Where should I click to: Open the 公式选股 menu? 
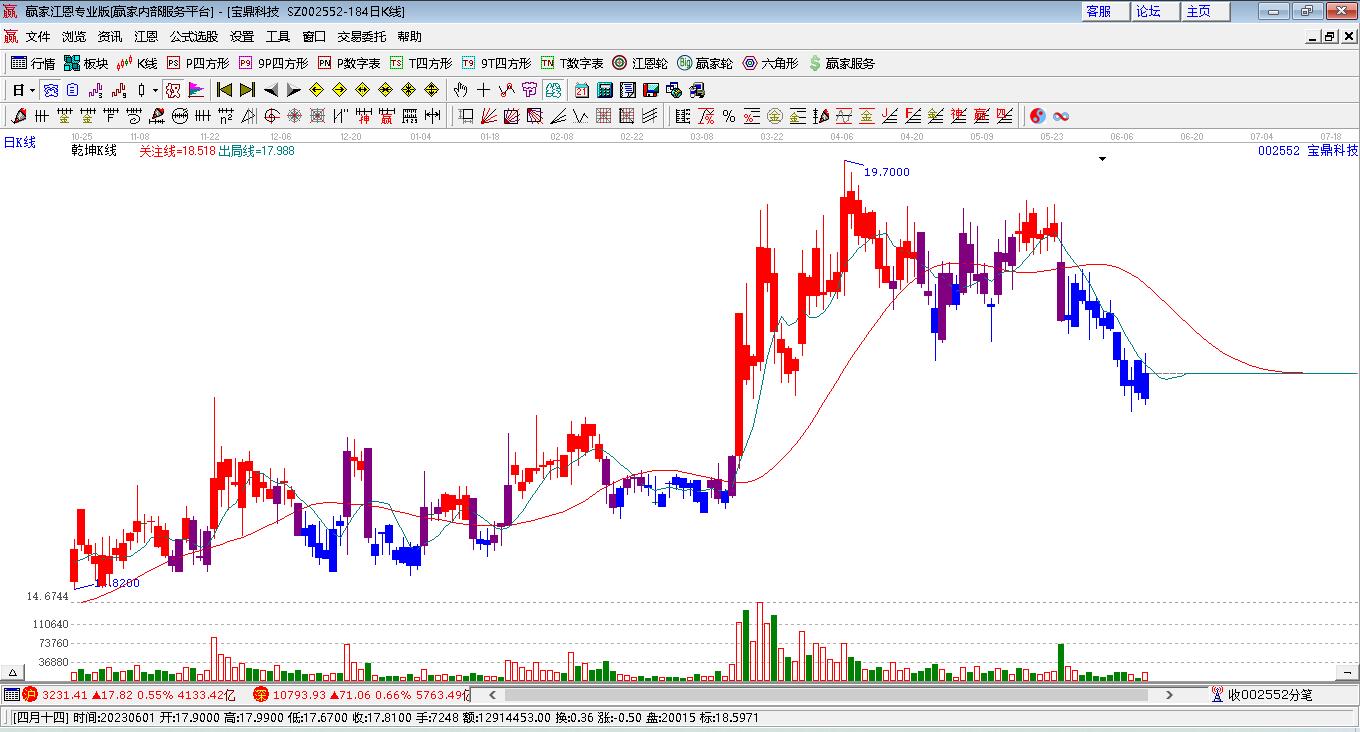click(194, 37)
